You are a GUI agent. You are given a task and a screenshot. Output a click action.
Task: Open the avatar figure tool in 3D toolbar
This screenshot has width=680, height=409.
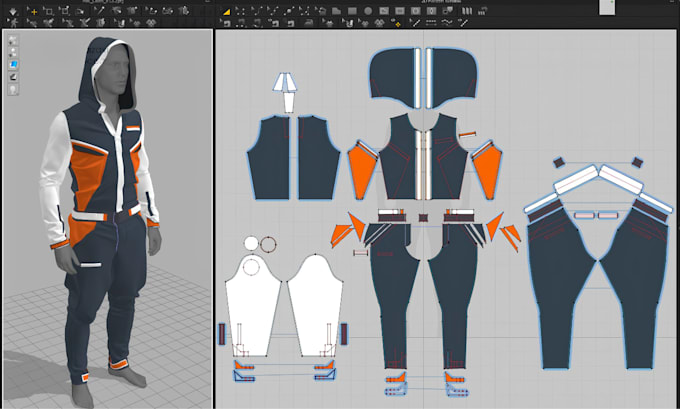click(13, 23)
